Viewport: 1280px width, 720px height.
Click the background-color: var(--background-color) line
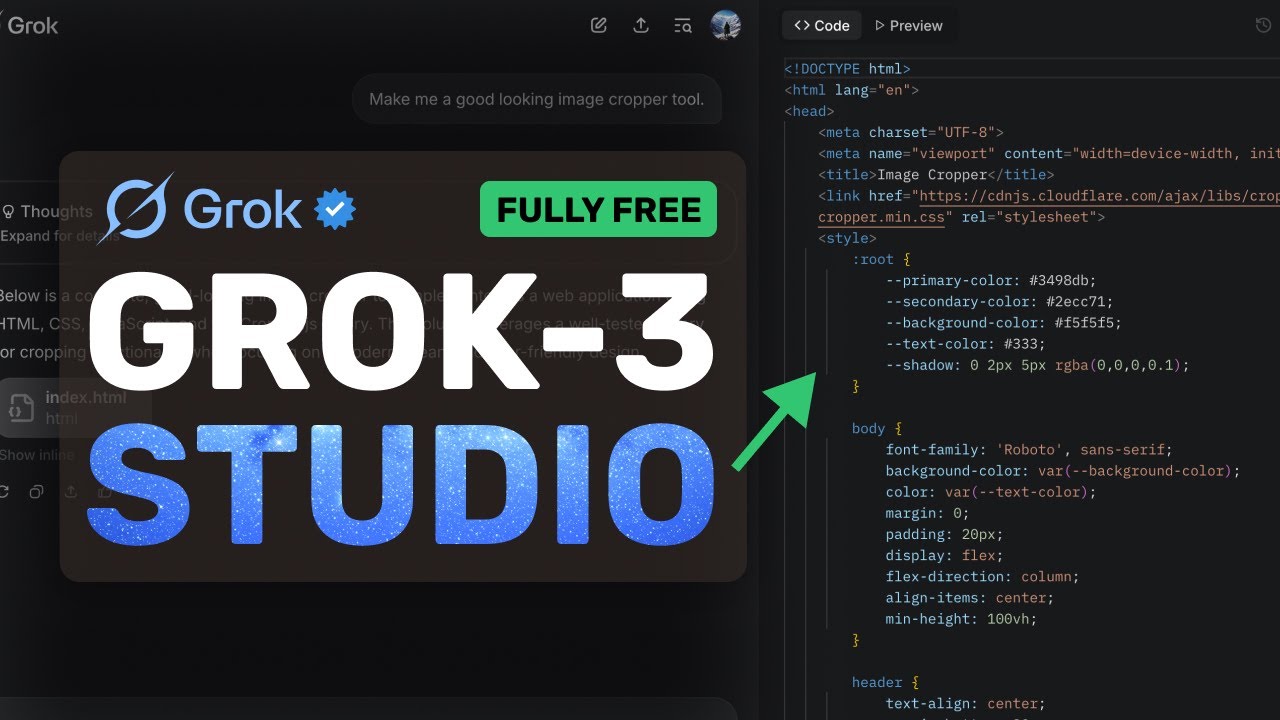1062,470
